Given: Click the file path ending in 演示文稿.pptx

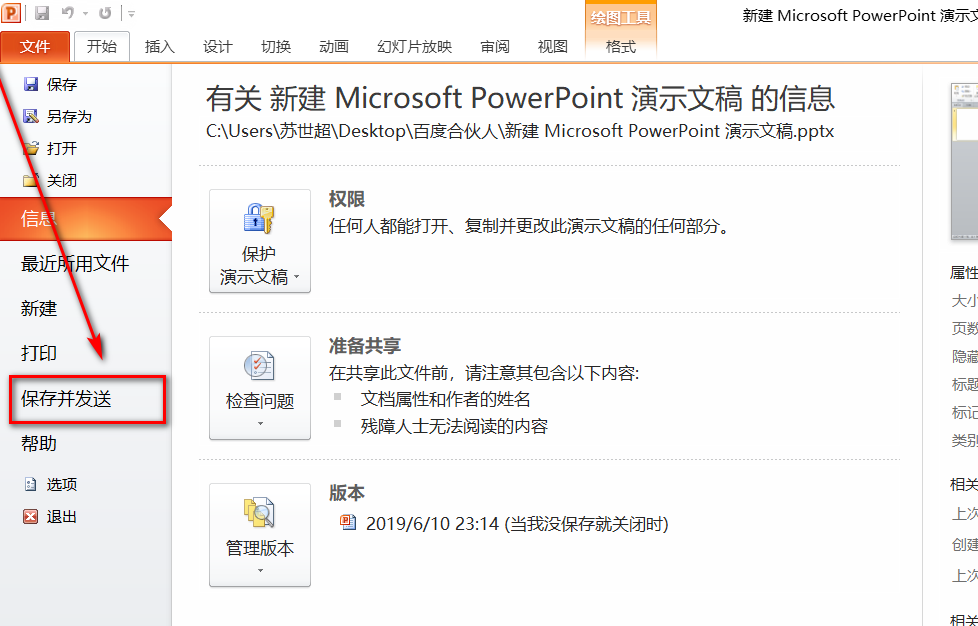Looking at the screenshot, I should tap(520, 132).
